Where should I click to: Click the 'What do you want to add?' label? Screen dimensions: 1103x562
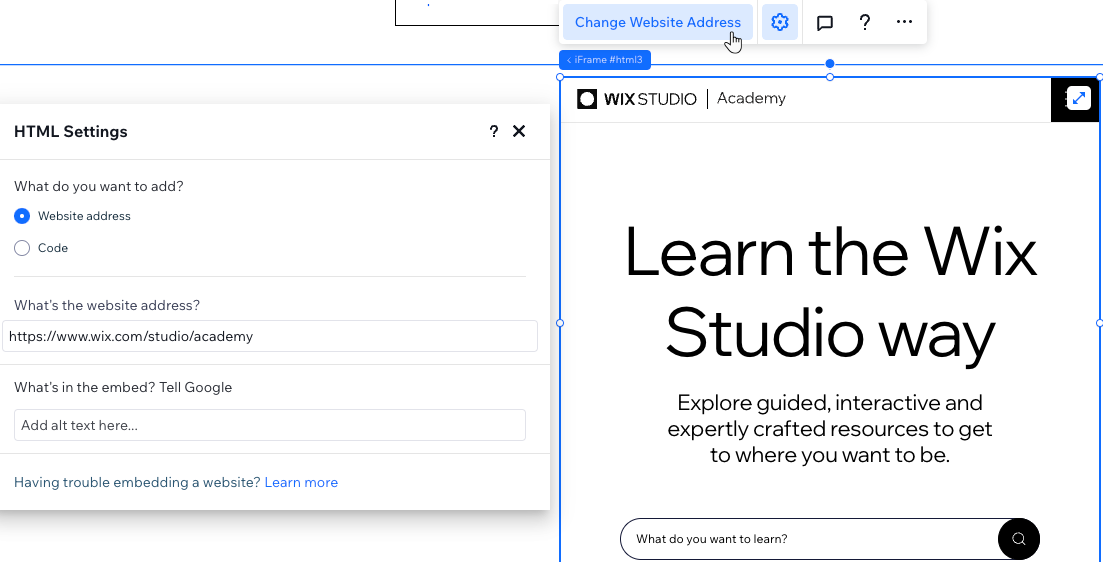click(x=98, y=187)
